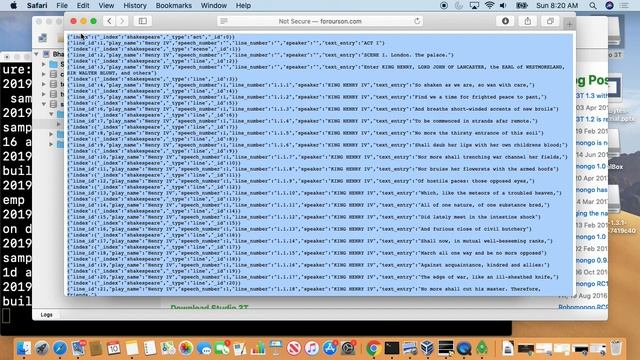
Task: Open QuickTime Player from the Dock
Action: click(x=464, y=348)
